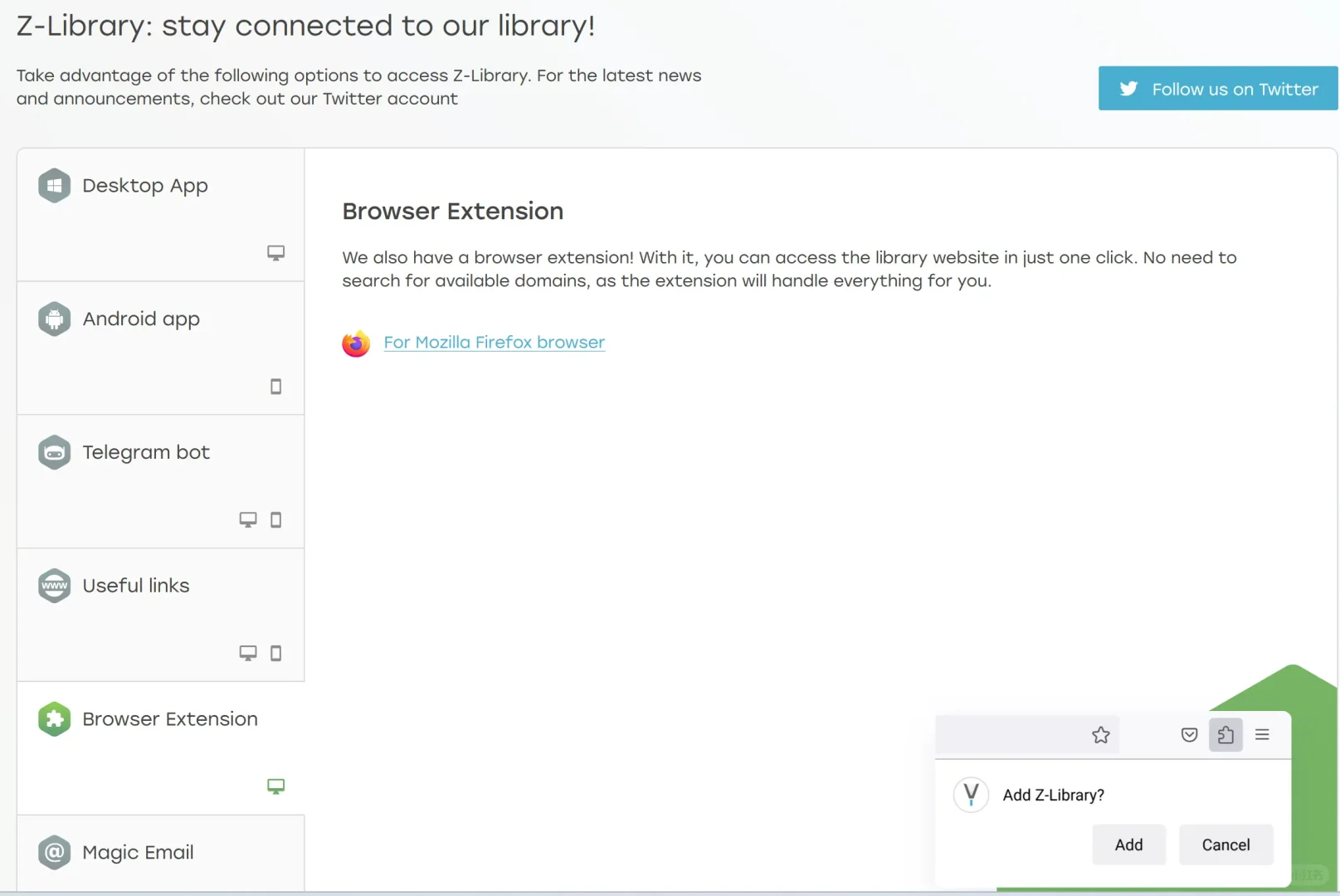Viewport: 1340px width, 896px height.
Task: Open the hamburger menu icon in preview toolbar
Action: (x=1262, y=734)
